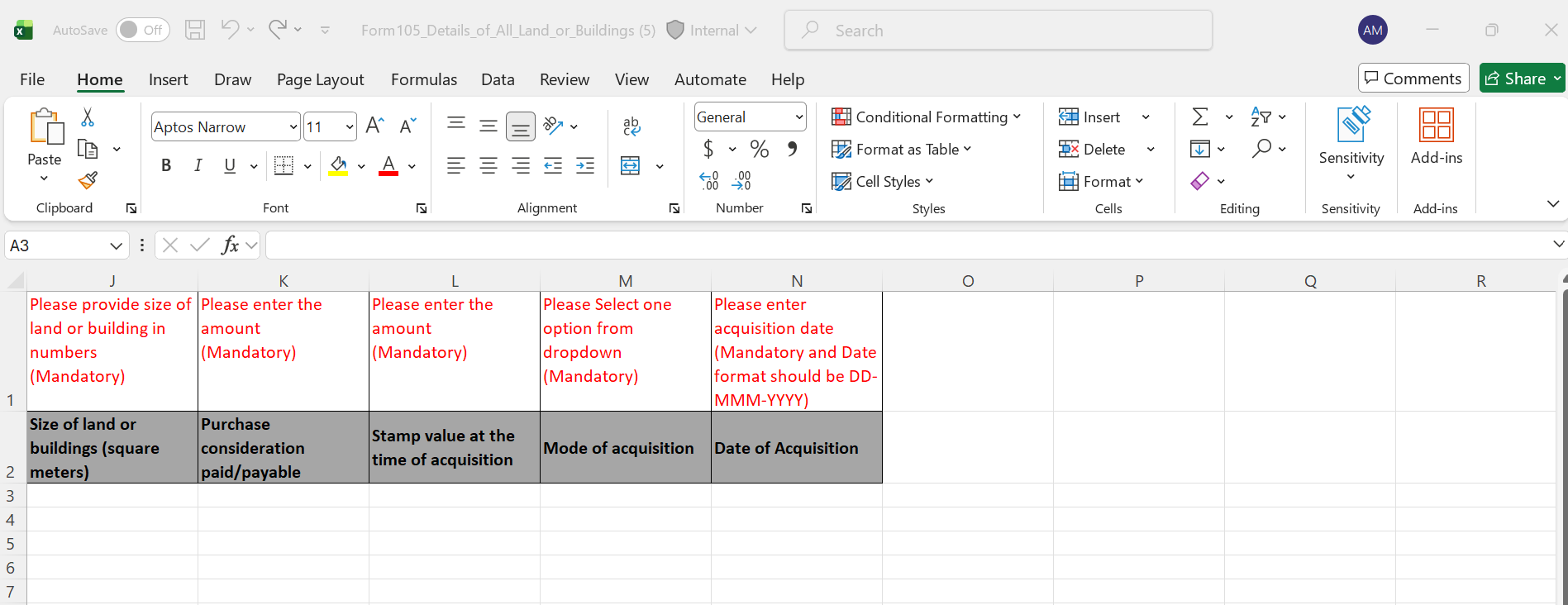
Task: Expand Format as Table menu
Action: pos(902,149)
